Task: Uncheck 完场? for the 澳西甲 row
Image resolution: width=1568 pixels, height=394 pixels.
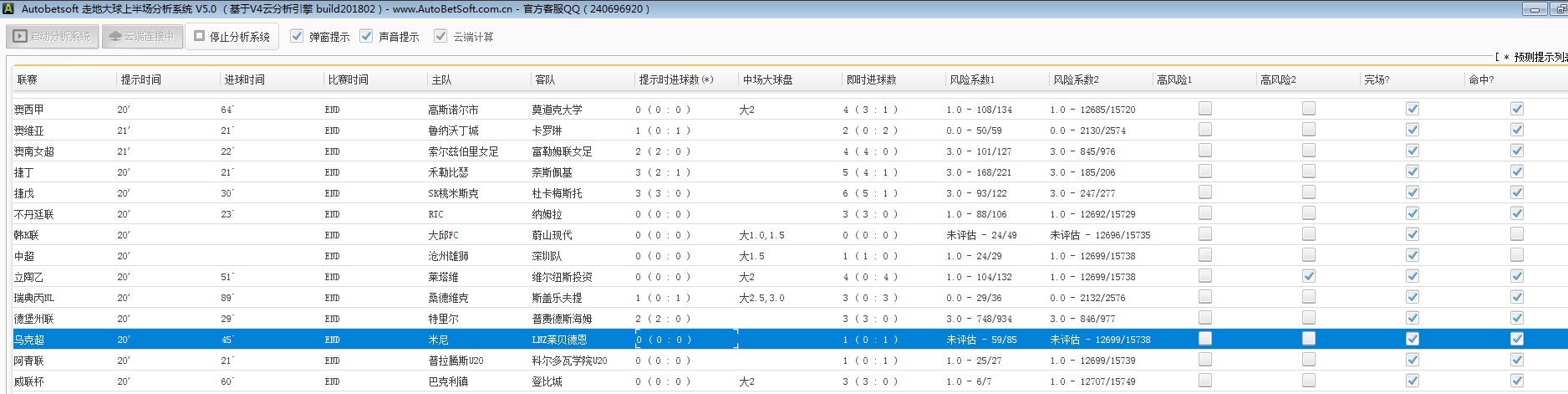Action: pos(1412,109)
